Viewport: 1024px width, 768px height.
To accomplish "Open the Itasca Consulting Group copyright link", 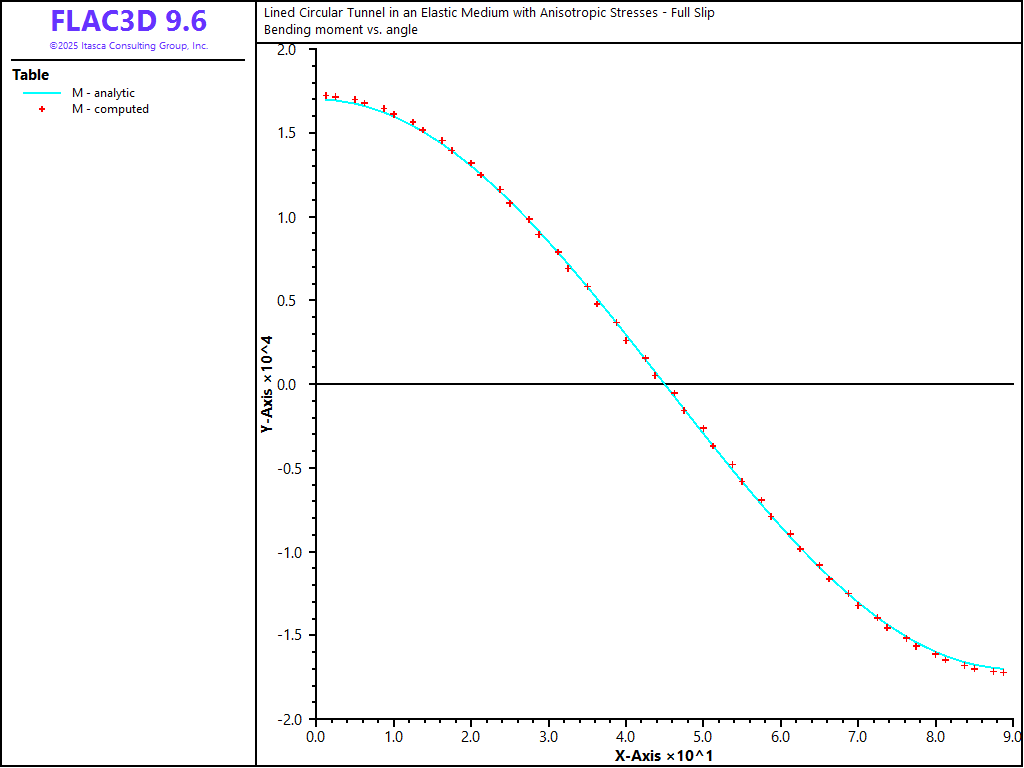I will (128, 46).
